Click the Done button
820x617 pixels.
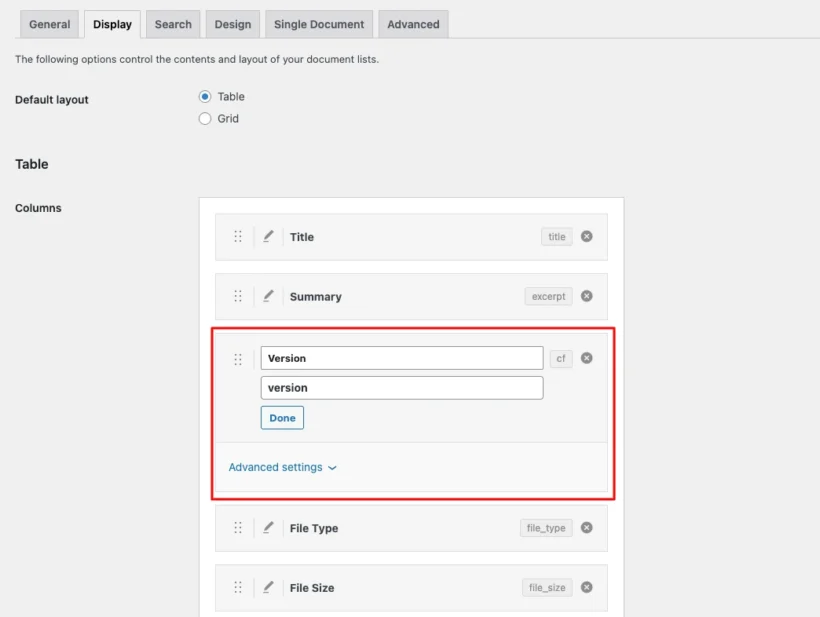point(281,417)
